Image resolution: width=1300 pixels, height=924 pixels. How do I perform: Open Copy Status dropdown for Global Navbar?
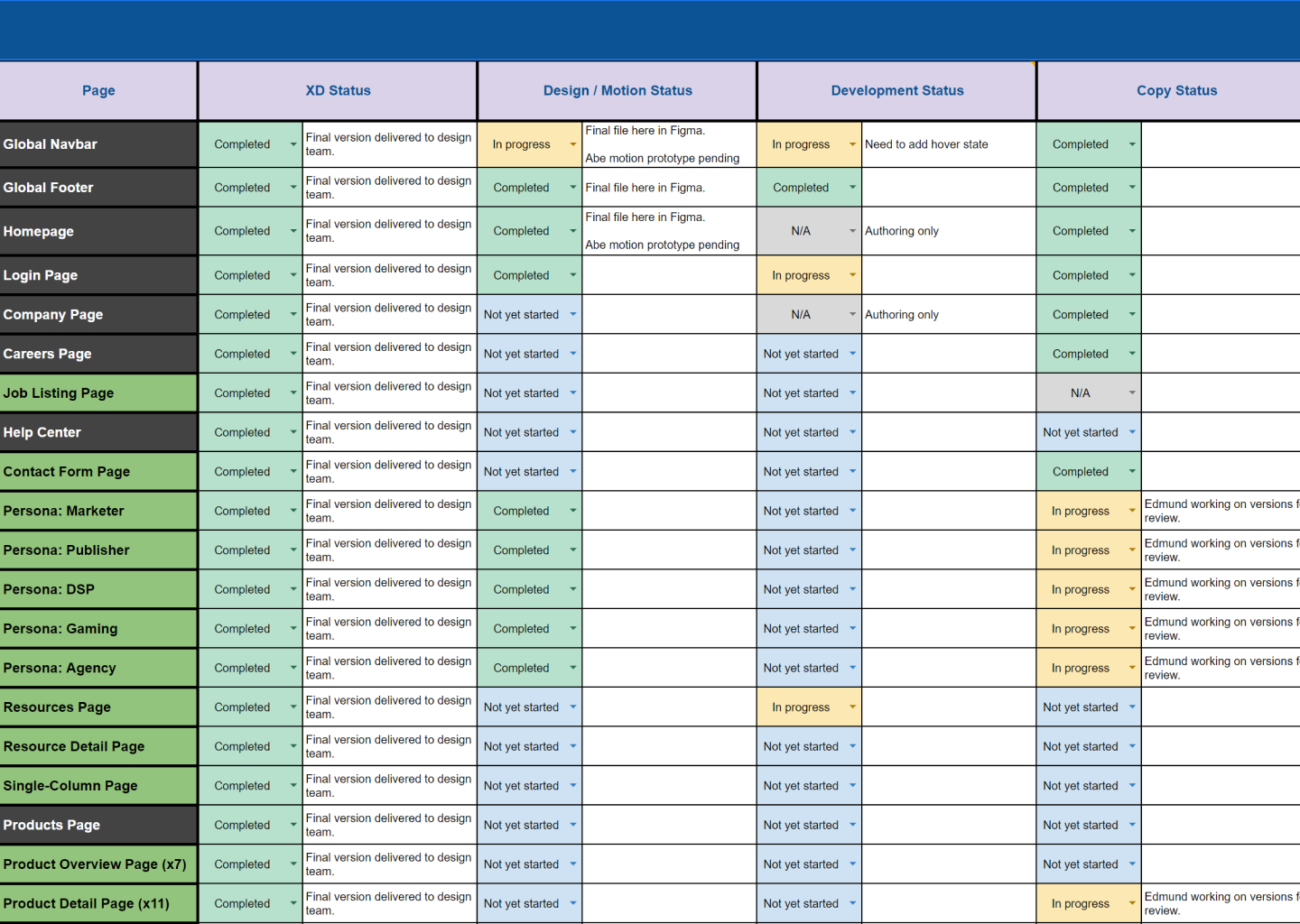pos(1132,144)
